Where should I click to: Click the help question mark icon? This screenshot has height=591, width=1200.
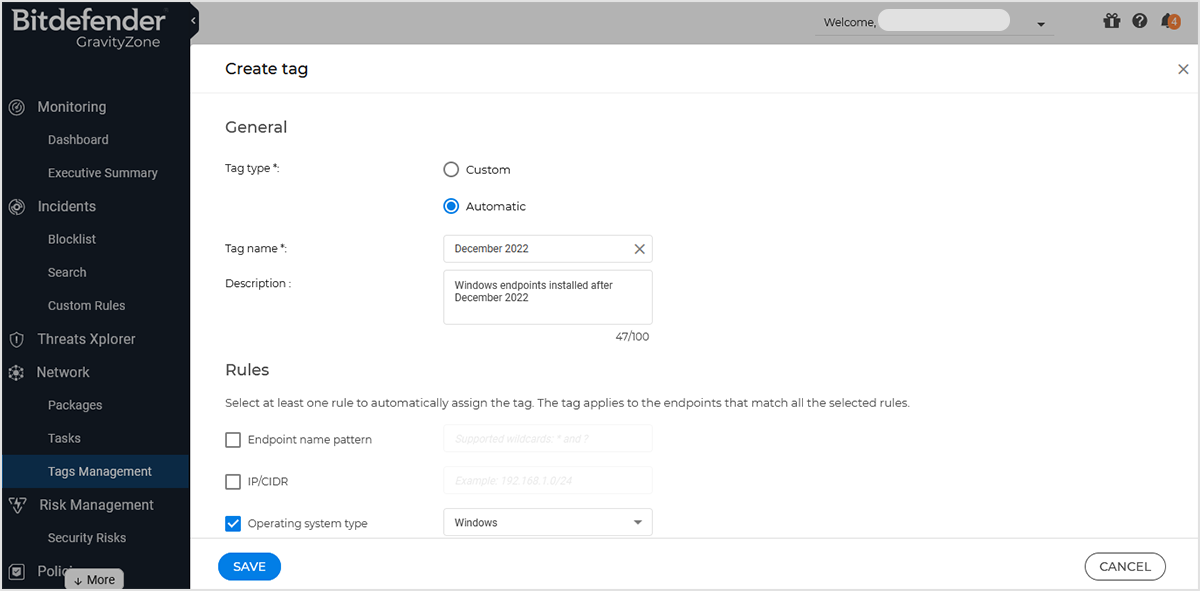click(1139, 20)
